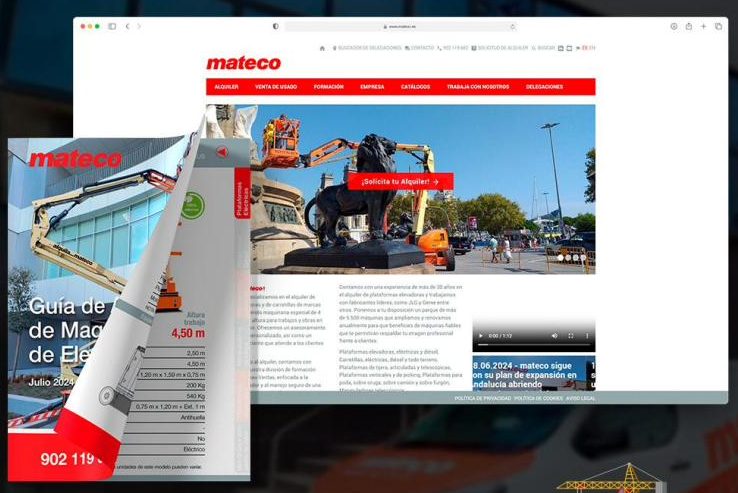Click the Julio 2024 cover text
Image resolution: width=738 pixels, height=493 pixels.
51,382
